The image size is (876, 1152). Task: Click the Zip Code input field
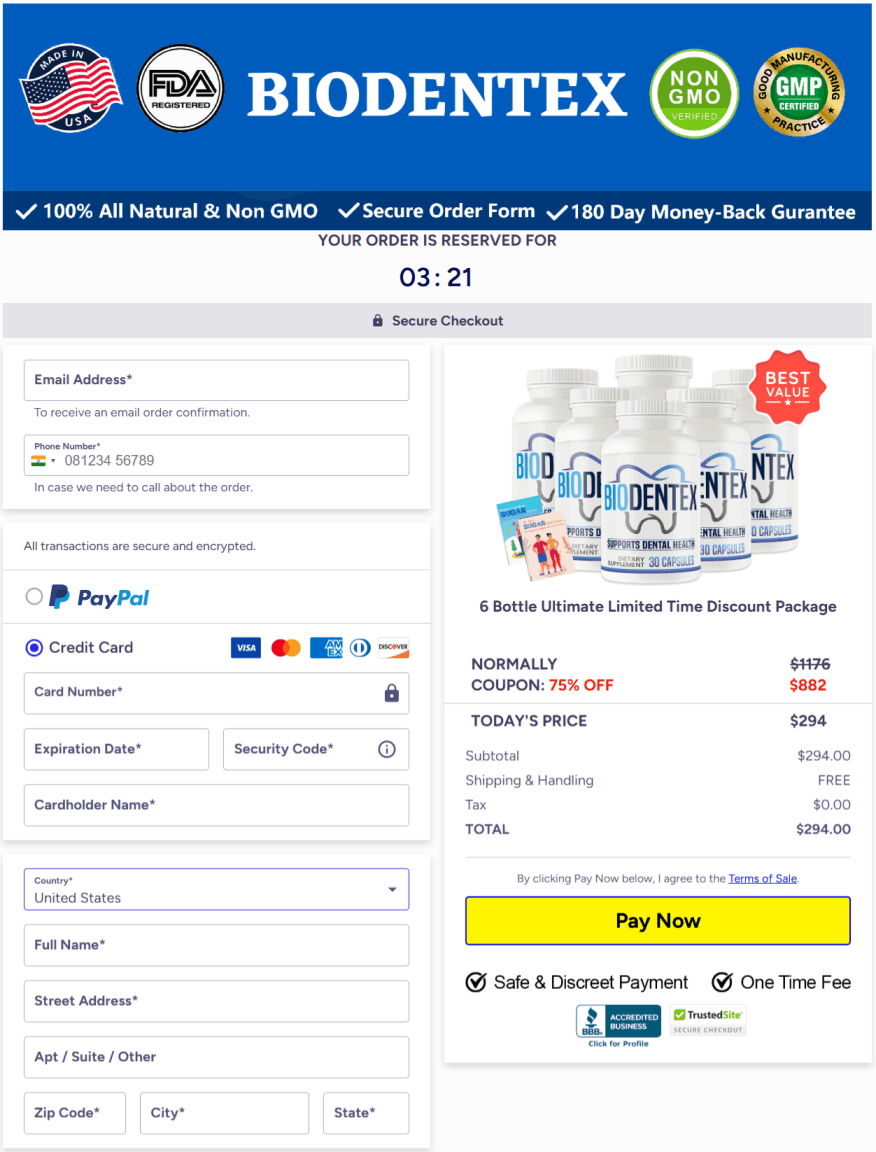pyautogui.click(x=75, y=1112)
